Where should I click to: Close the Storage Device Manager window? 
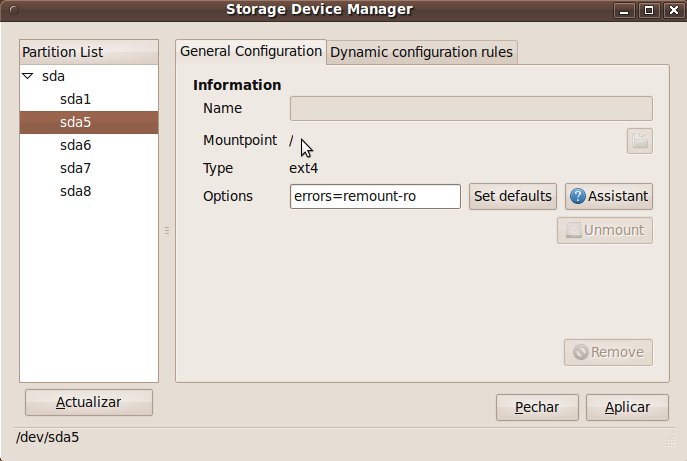point(673,10)
